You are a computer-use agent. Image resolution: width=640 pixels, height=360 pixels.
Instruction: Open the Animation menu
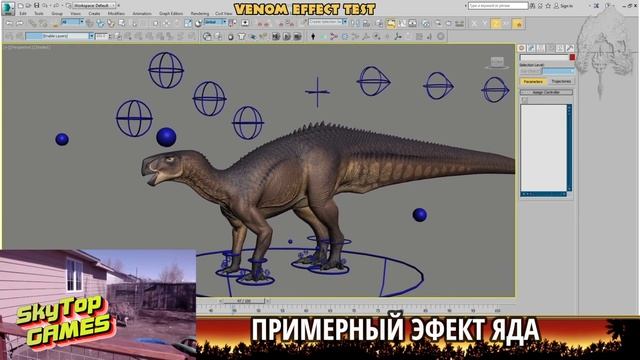[x=142, y=13]
